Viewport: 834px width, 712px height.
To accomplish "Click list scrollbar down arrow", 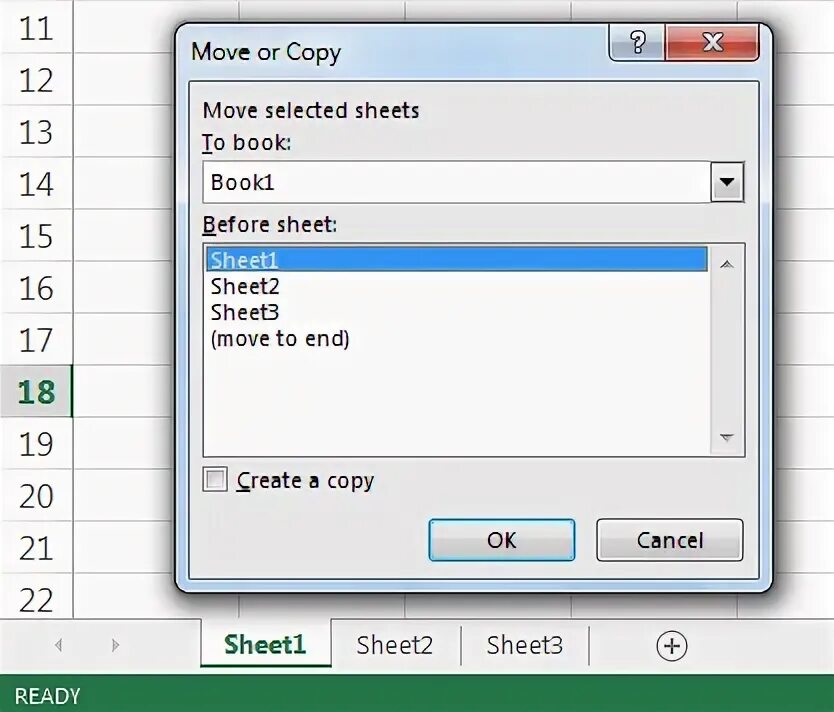I will tap(727, 437).
